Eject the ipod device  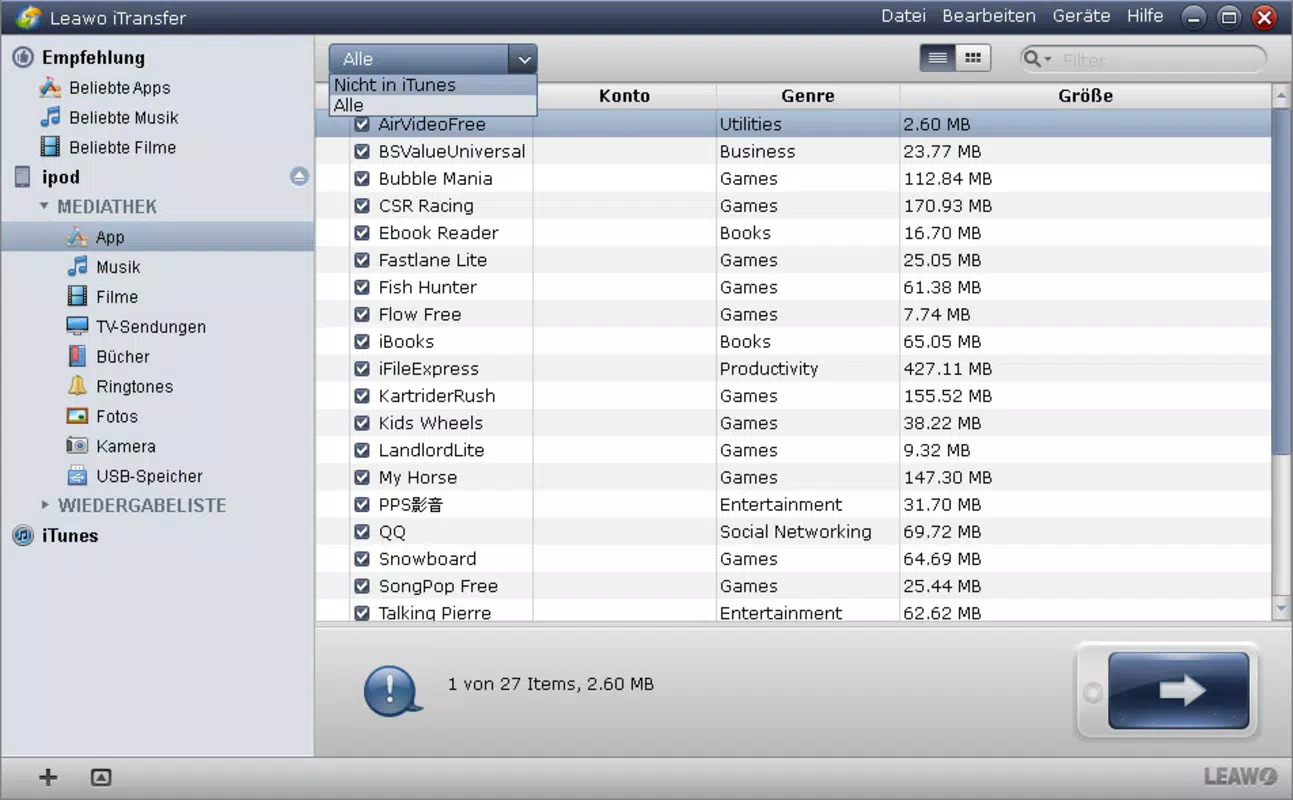(299, 177)
